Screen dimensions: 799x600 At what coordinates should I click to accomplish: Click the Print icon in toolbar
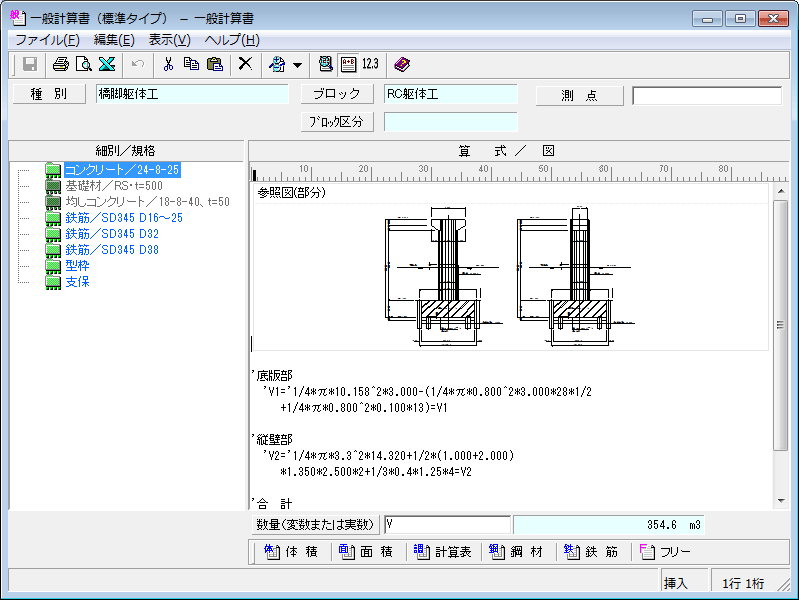point(60,64)
